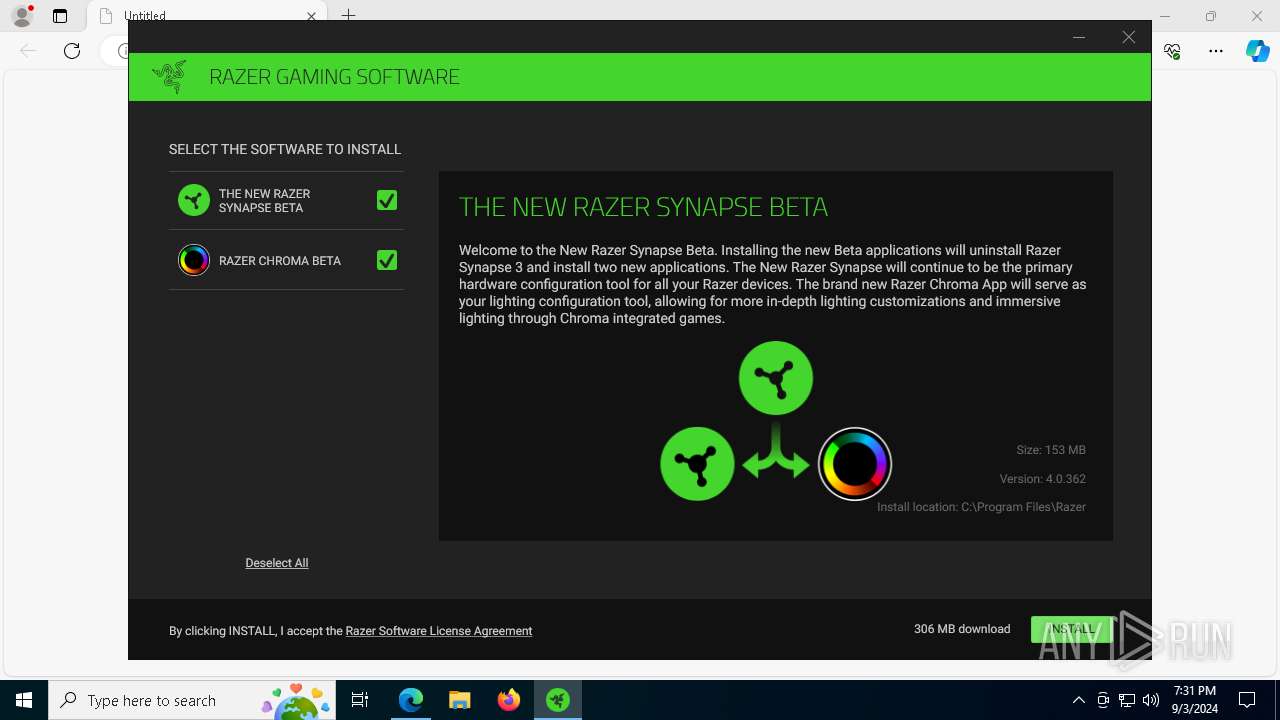The width and height of the screenshot is (1280, 720).
Task: Open Task View from the taskbar
Action: click(x=360, y=700)
